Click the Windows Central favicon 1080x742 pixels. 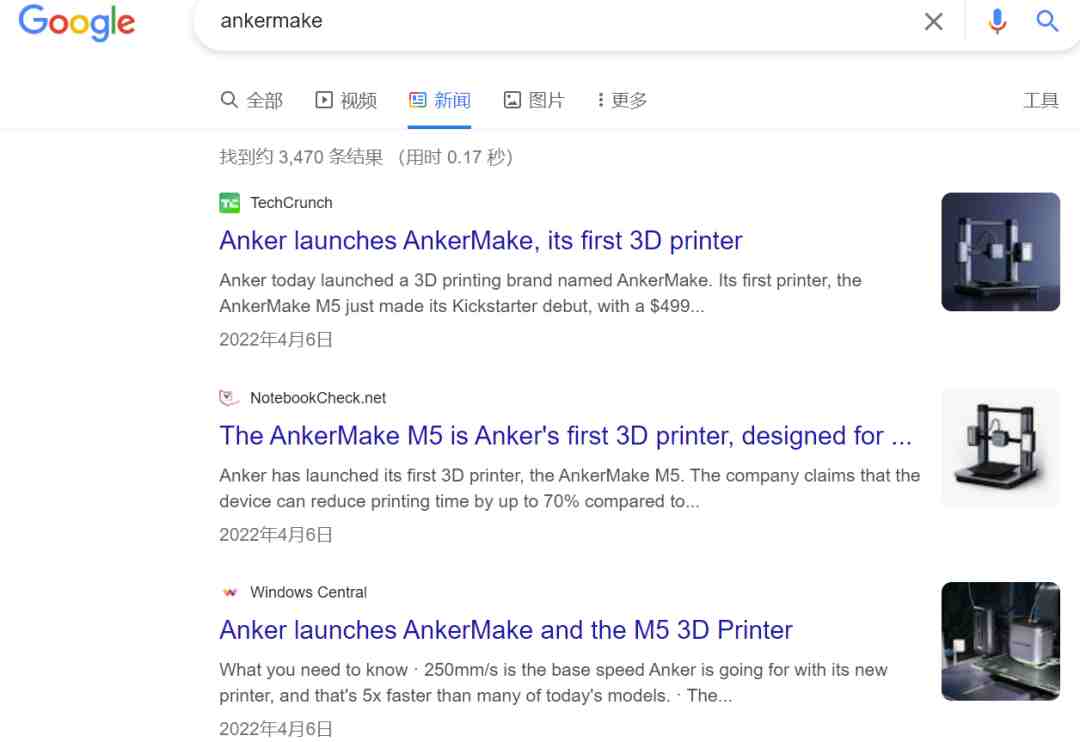(229, 592)
